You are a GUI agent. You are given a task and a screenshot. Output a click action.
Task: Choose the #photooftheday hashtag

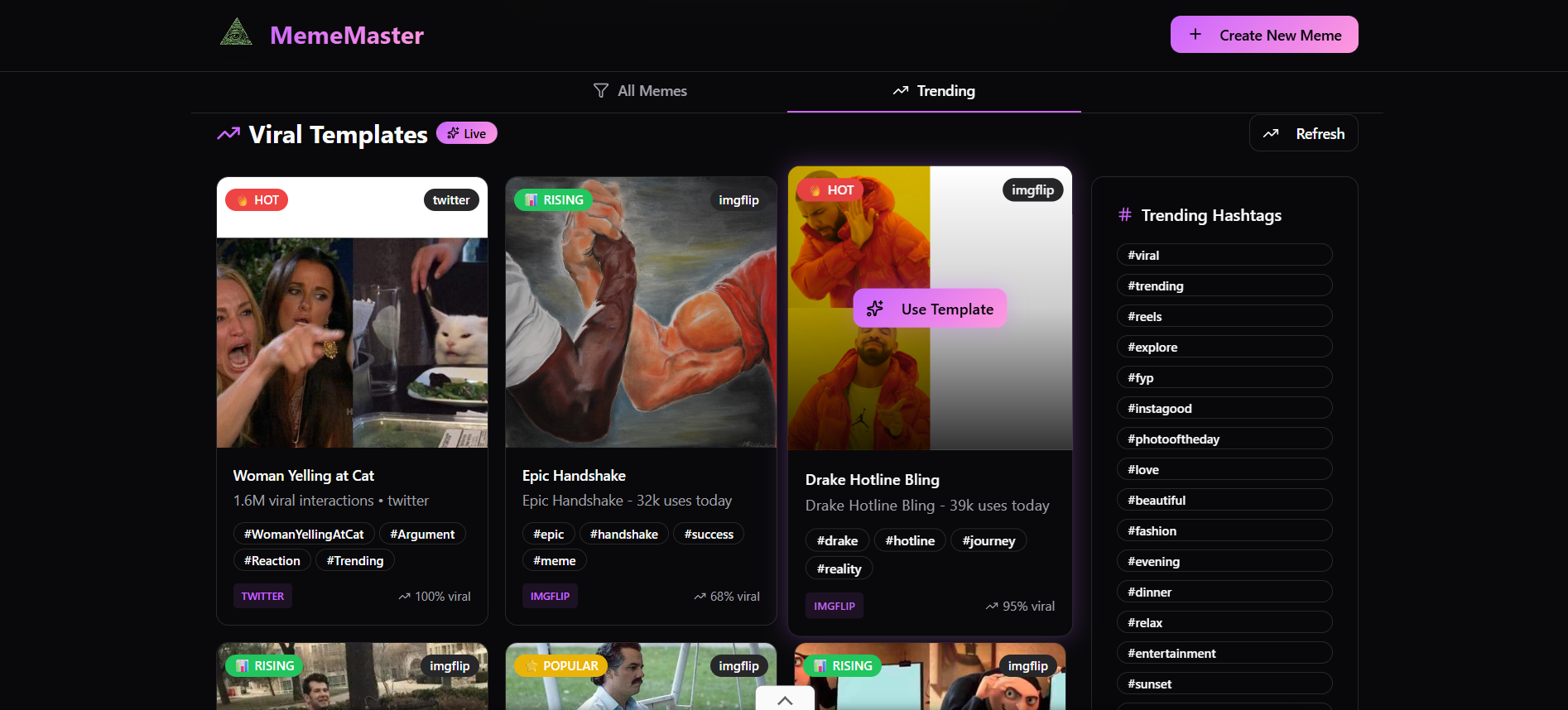click(x=1224, y=439)
